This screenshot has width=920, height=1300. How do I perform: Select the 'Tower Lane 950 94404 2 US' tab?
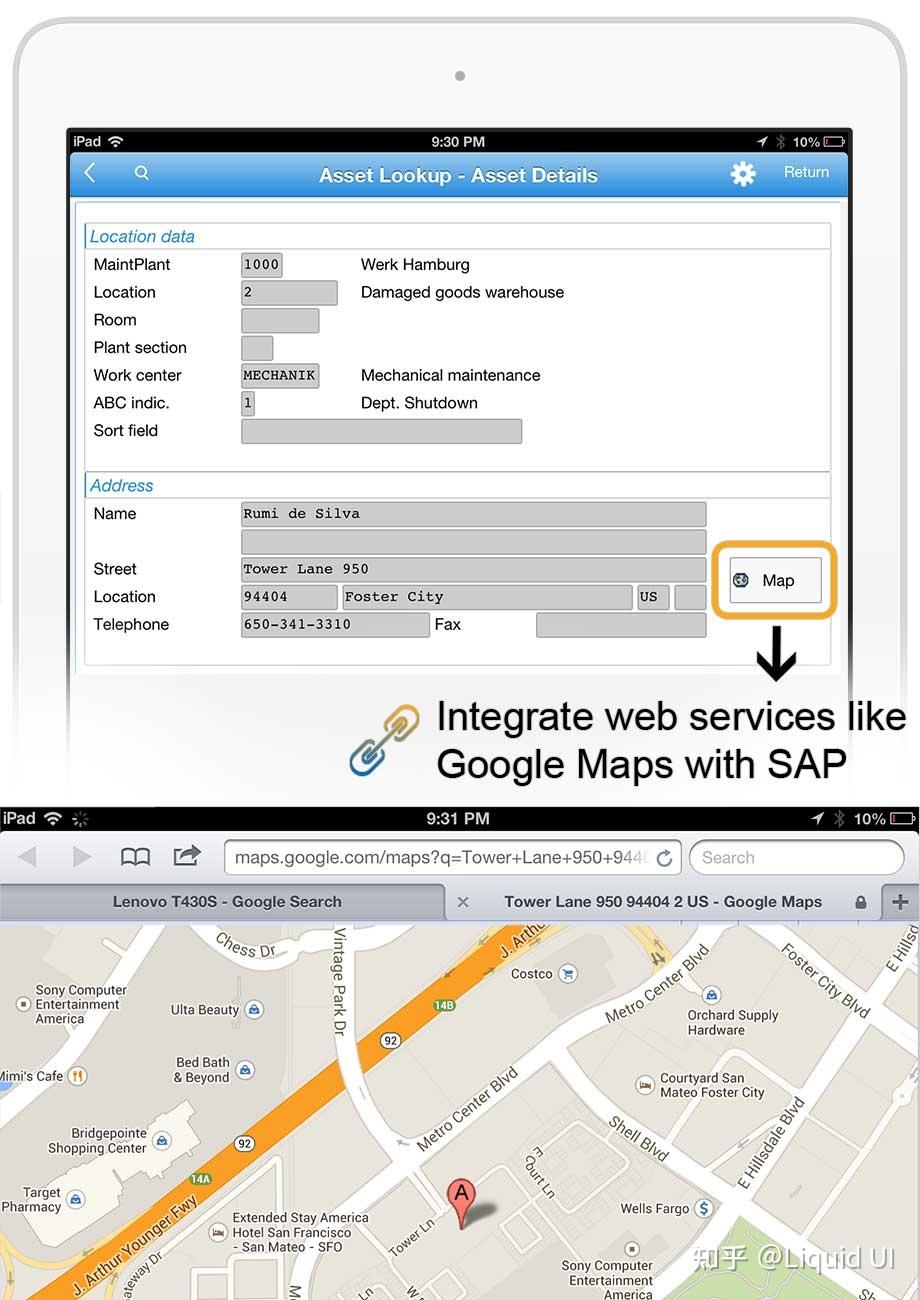tap(662, 901)
